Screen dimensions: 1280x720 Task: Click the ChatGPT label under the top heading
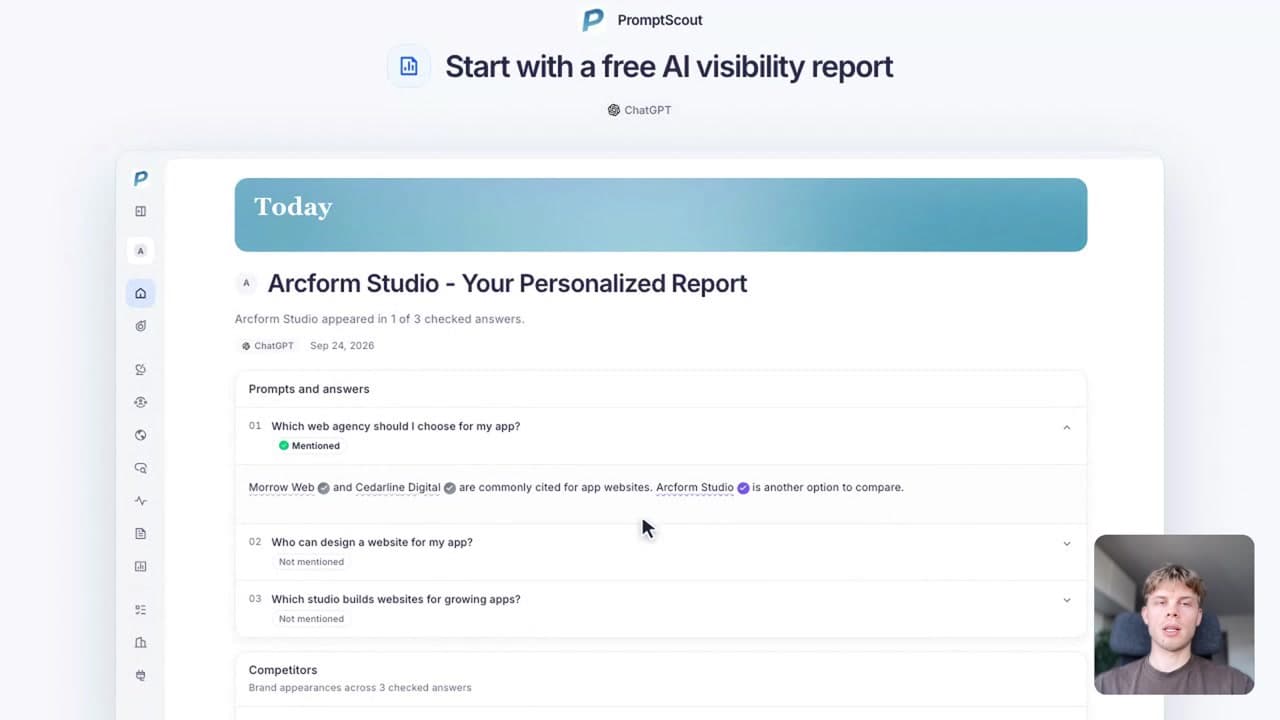click(640, 110)
